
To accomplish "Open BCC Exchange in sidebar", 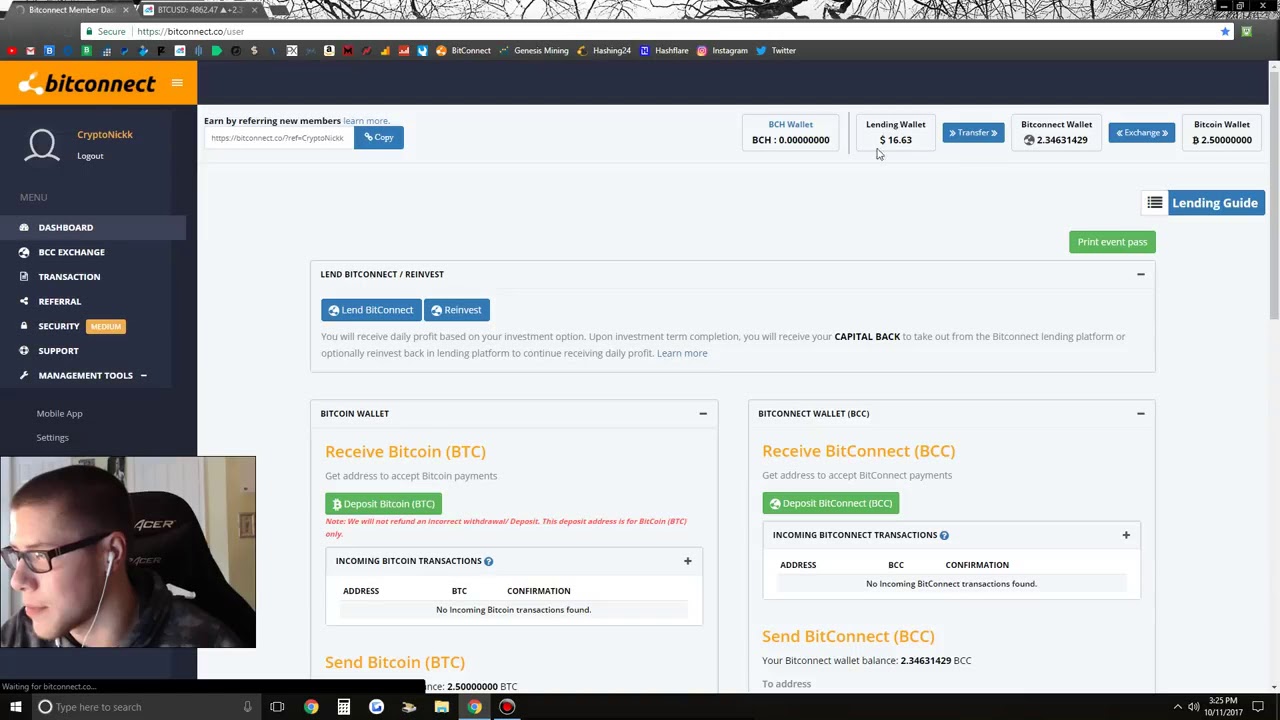I will pyautogui.click(x=92, y=252).
